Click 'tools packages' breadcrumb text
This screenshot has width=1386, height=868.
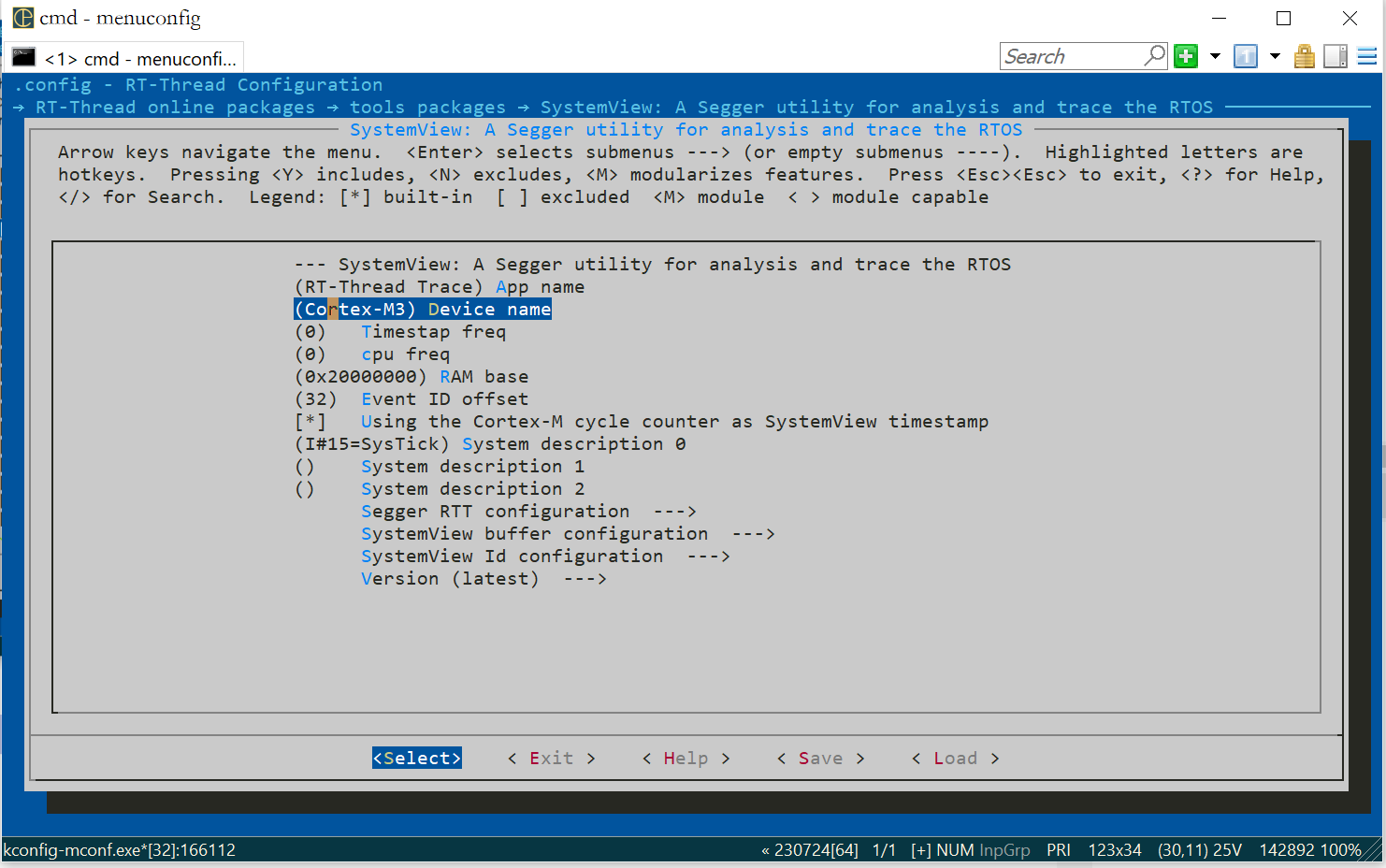[427, 108]
